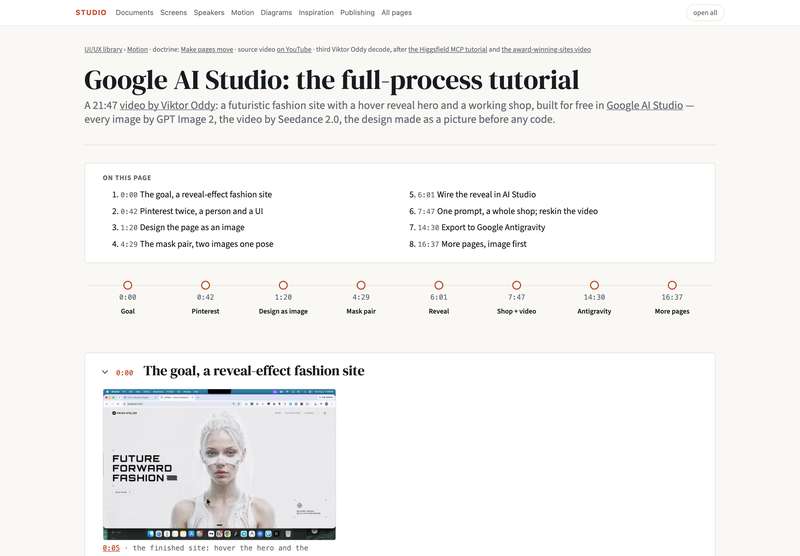800x556 pixels.
Task: Click the STUDIO logo in navbar
Action: point(91,13)
